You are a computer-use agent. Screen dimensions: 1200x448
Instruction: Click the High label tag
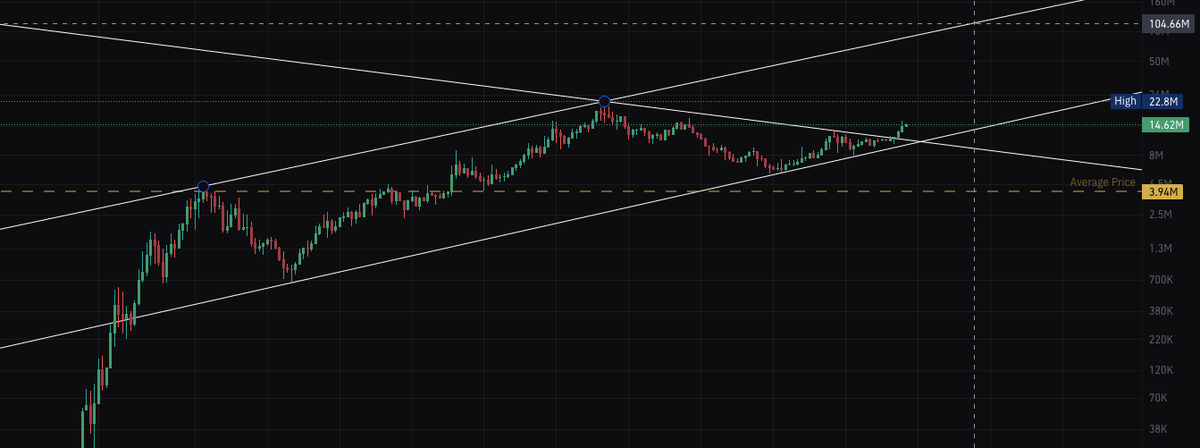pos(1125,101)
